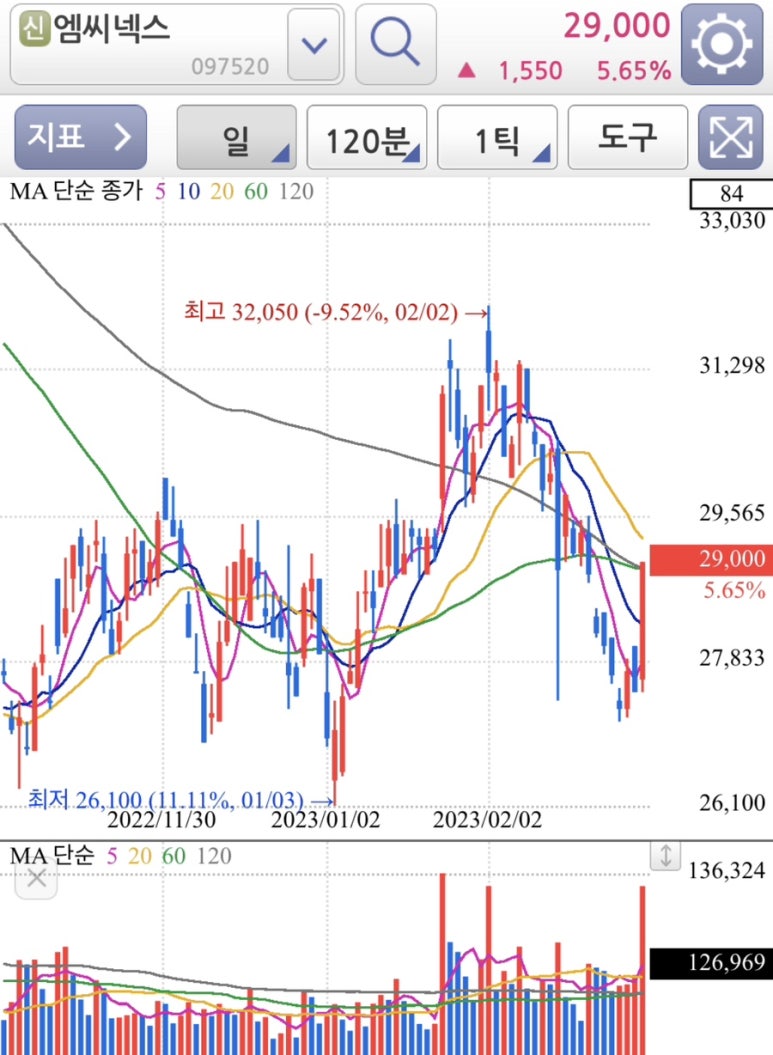Tap the volume MA 5 legend
The height and width of the screenshot is (1055, 773).
112,856
